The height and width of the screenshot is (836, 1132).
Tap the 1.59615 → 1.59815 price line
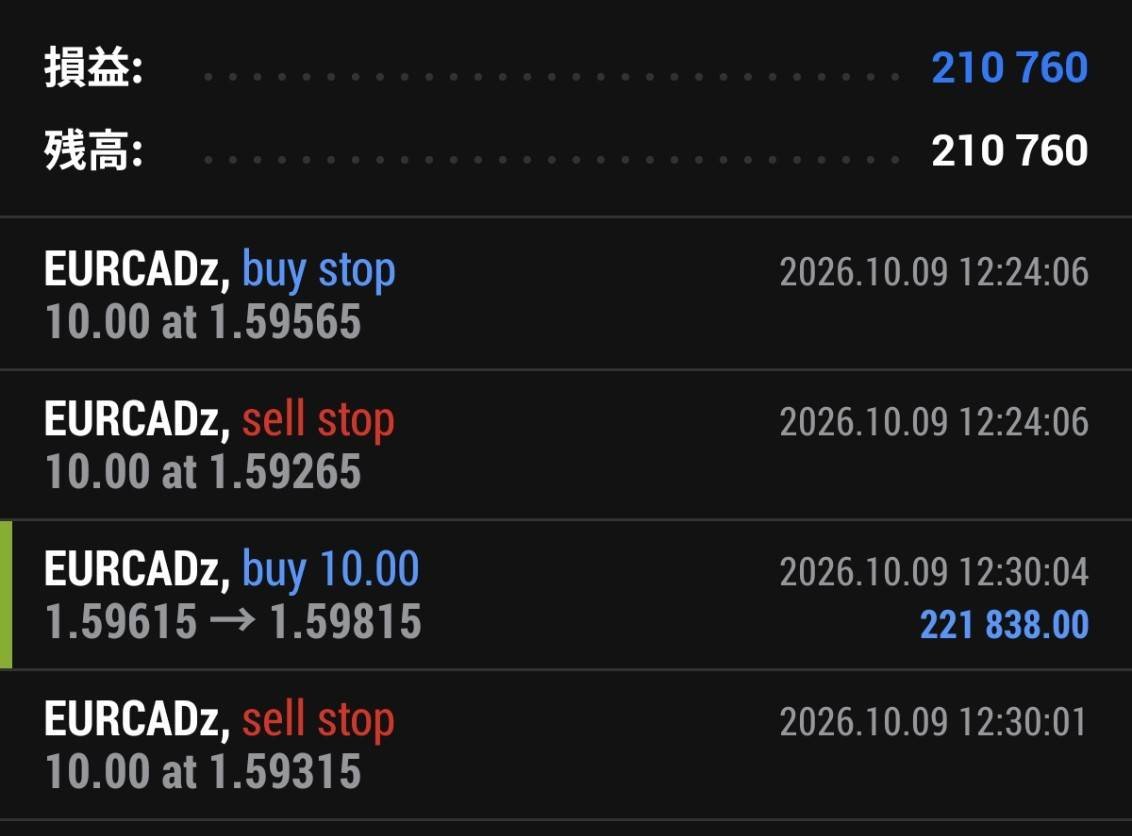pos(233,622)
